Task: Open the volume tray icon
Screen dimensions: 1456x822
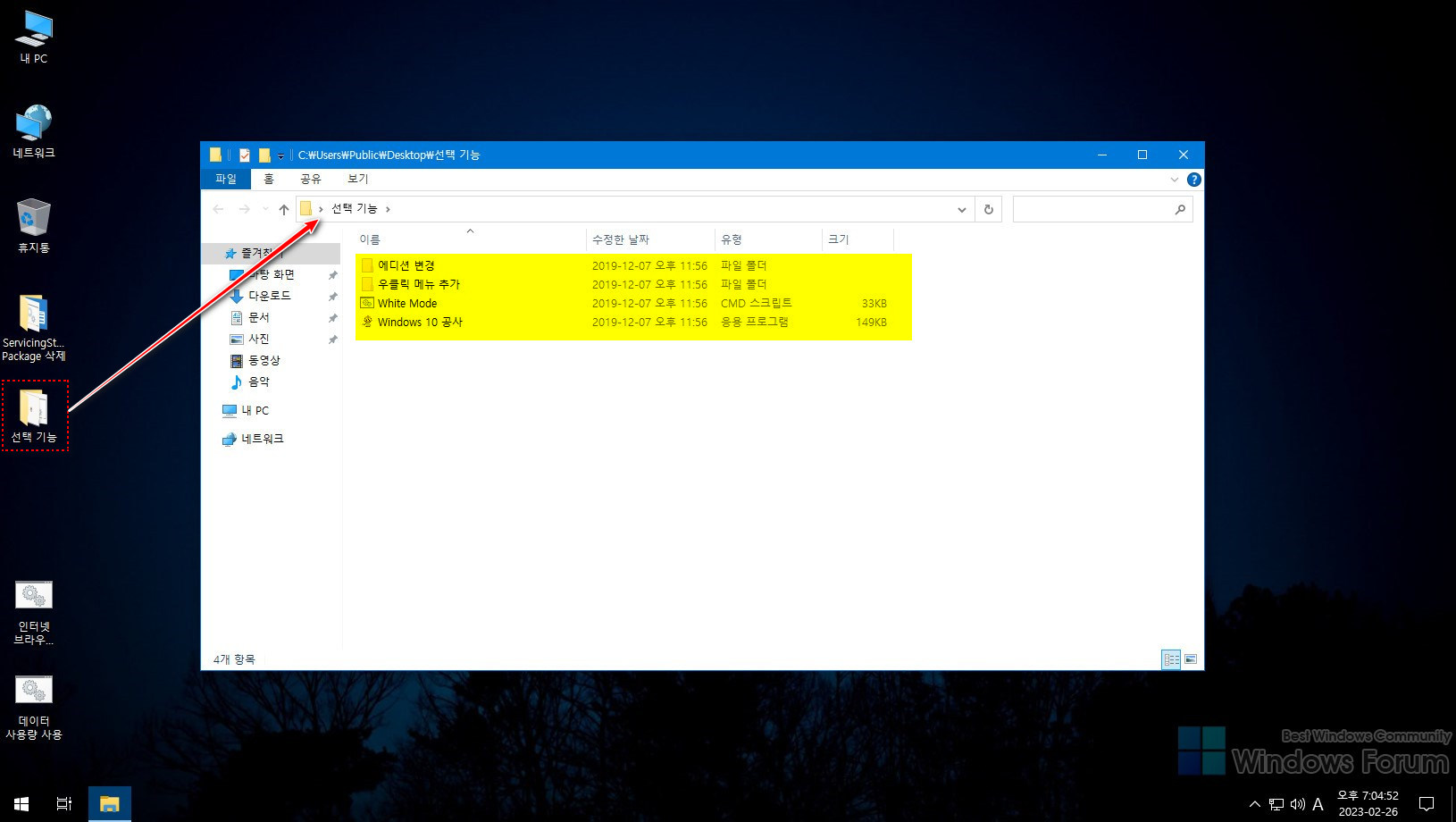Action: pos(1298,804)
